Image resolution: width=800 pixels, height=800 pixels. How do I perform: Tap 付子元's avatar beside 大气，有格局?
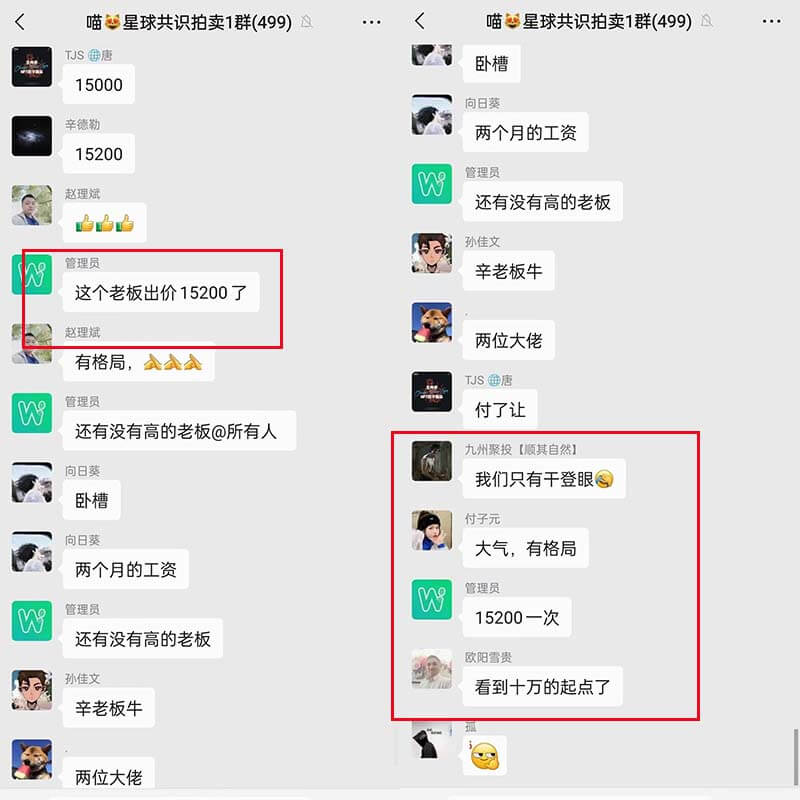pyautogui.click(x=432, y=530)
